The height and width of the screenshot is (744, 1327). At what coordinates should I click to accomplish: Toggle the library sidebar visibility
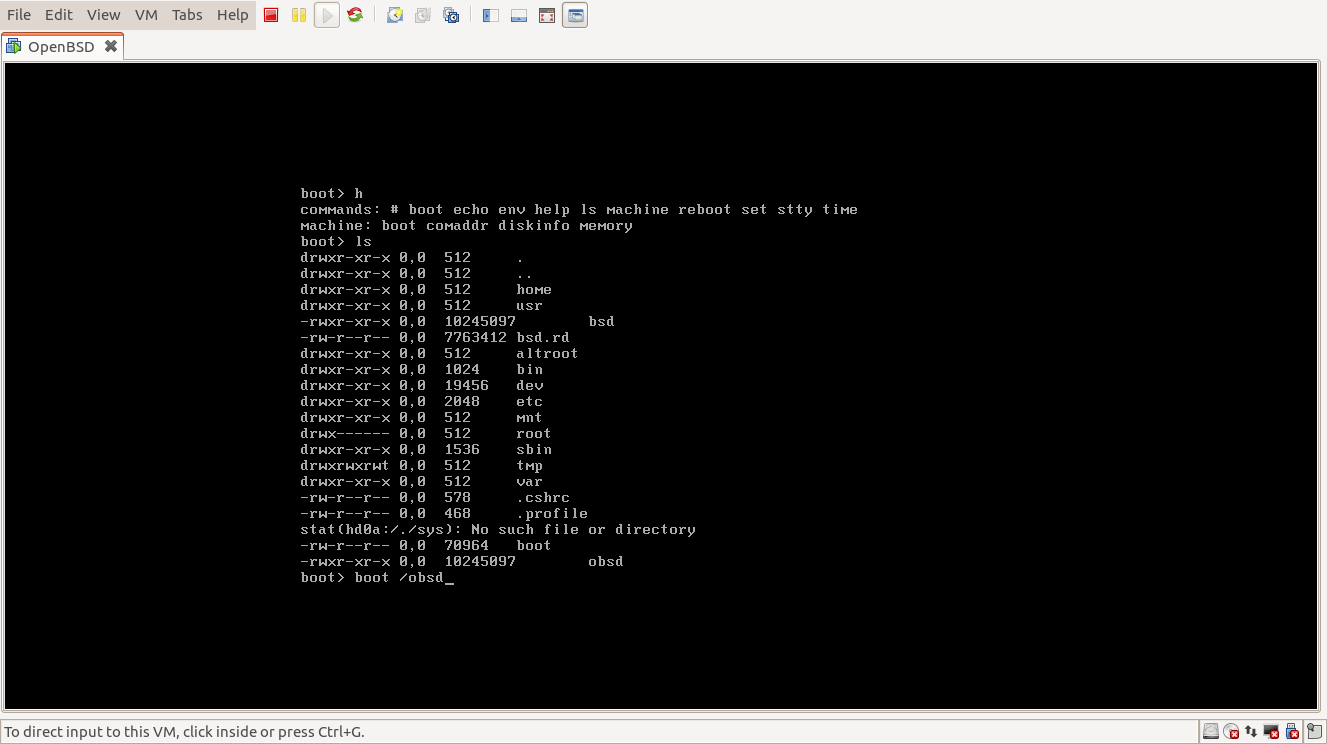tap(489, 15)
